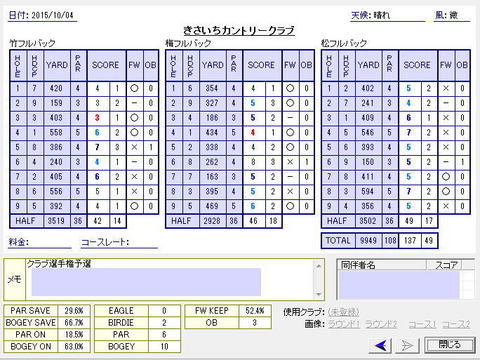This screenshot has width=480, height=360.
Task: Go to previous round with blue left arrow
Action: tap(380, 345)
